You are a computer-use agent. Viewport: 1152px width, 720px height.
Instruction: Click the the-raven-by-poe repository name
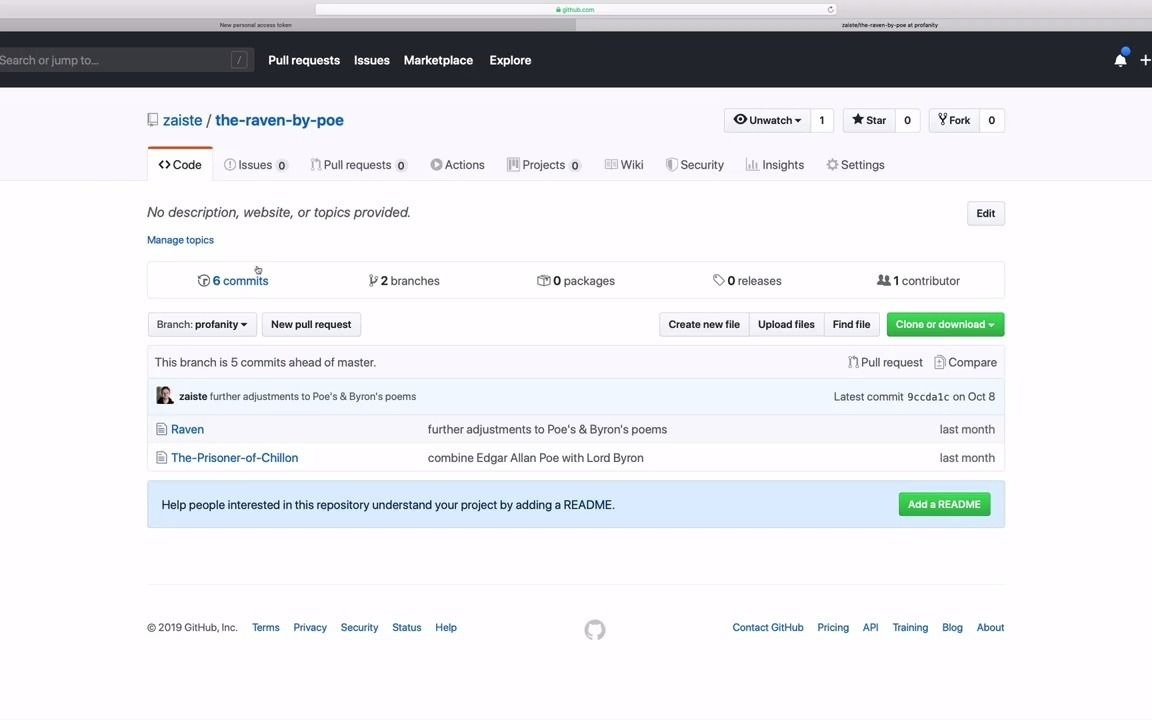tap(279, 120)
